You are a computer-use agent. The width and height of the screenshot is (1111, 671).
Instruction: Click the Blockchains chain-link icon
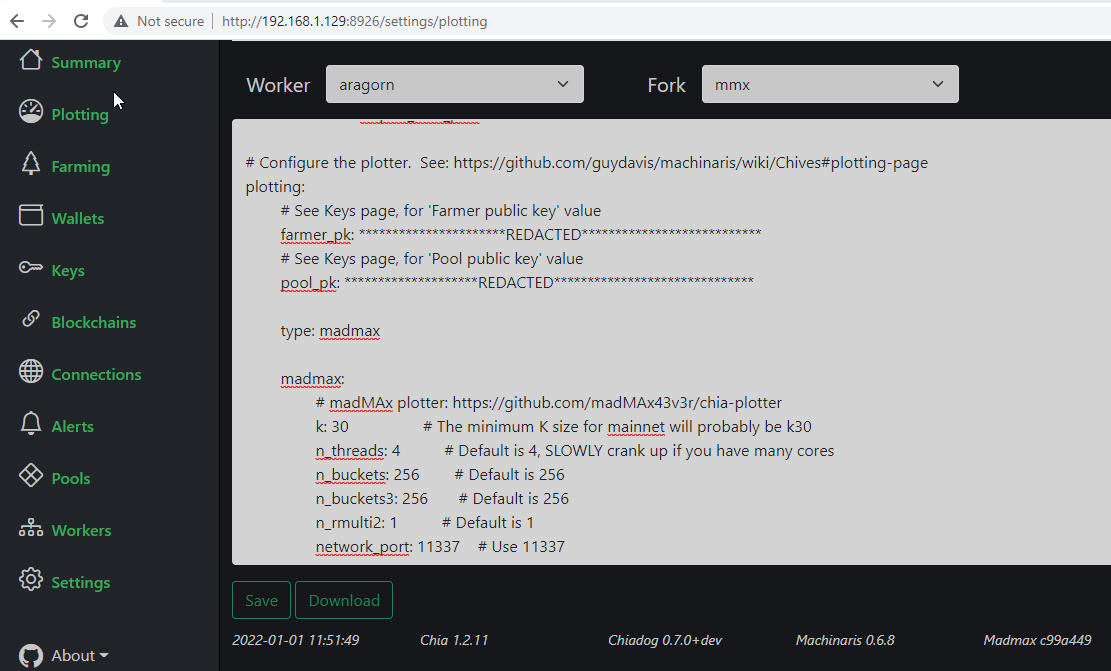tap(30, 319)
